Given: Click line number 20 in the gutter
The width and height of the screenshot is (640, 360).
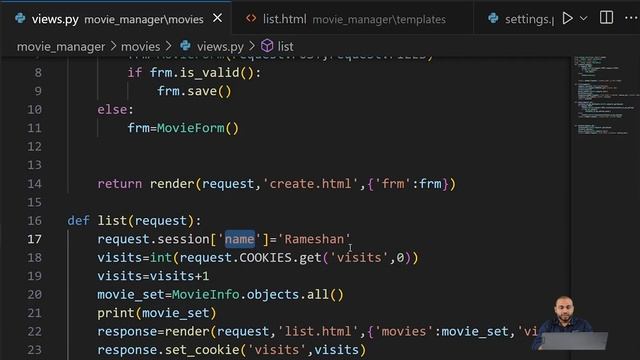Looking at the screenshot, I should coord(35,295).
